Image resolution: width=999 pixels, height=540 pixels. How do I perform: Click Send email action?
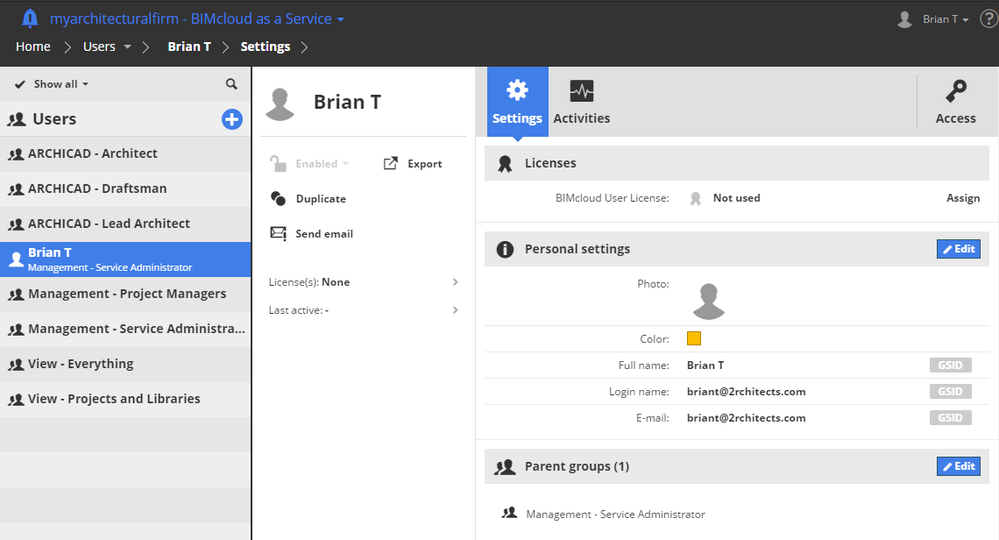(324, 234)
